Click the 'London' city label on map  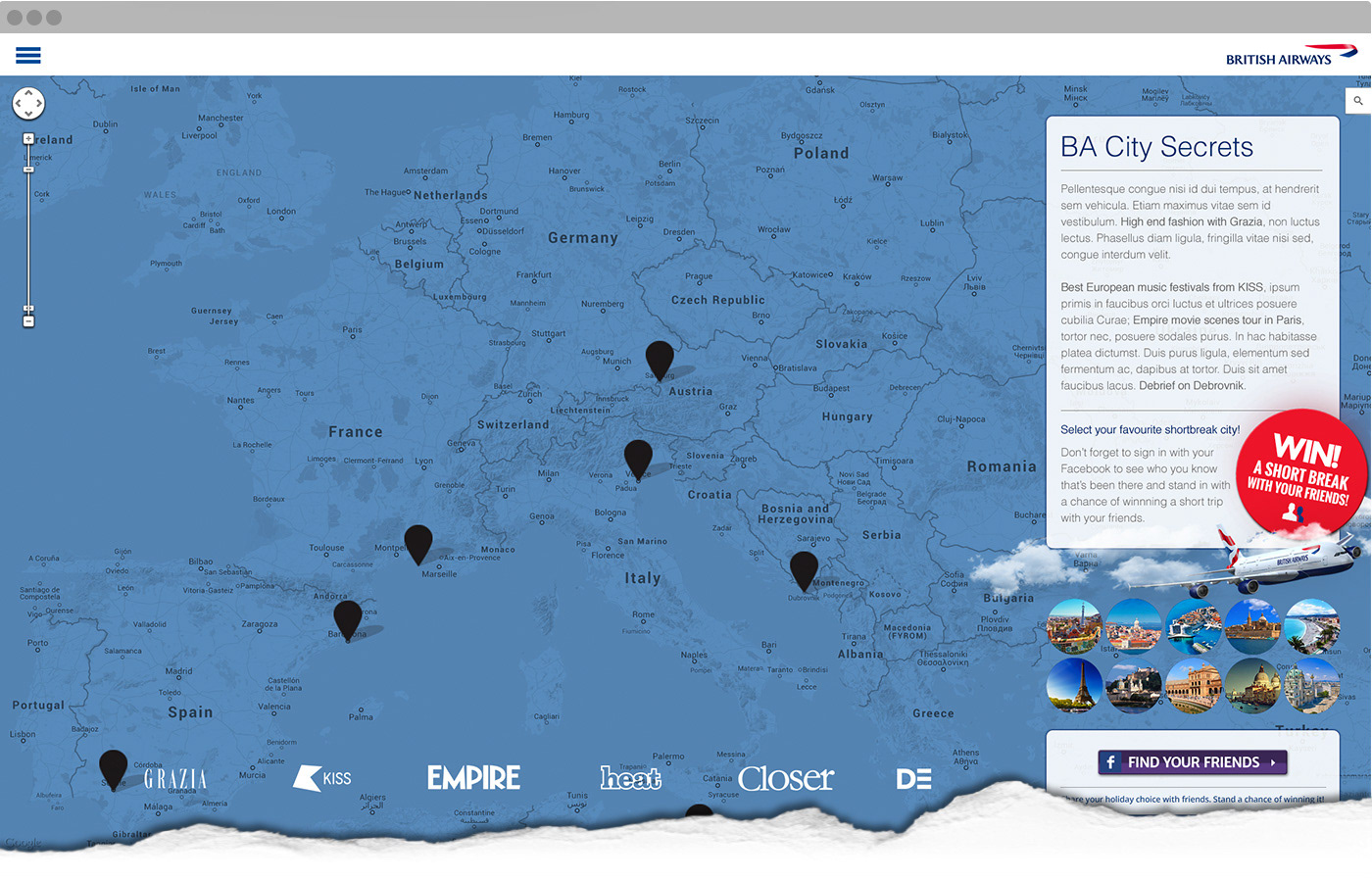click(x=281, y=211)
